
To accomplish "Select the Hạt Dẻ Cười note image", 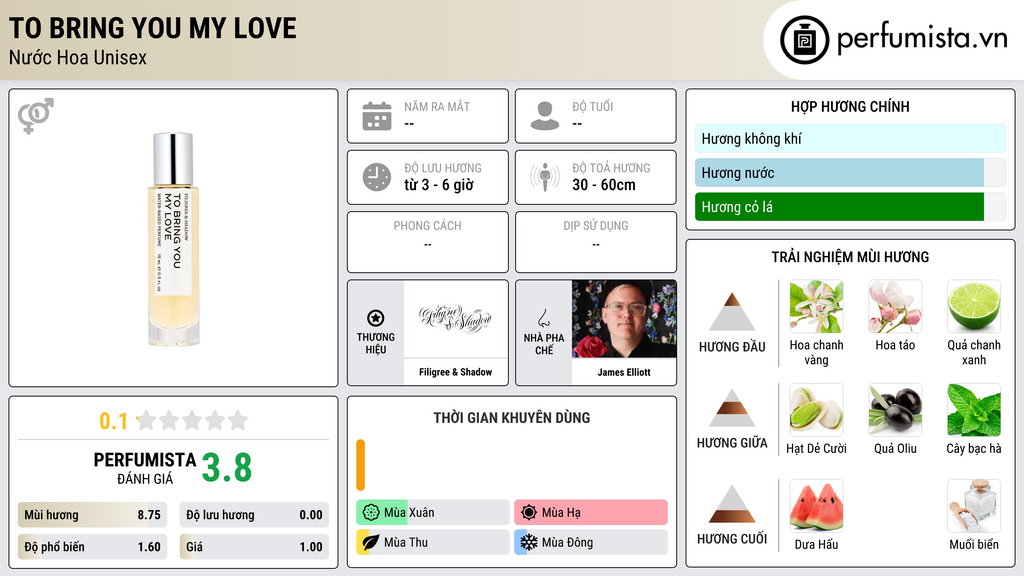I will click(x=816, y=410).
